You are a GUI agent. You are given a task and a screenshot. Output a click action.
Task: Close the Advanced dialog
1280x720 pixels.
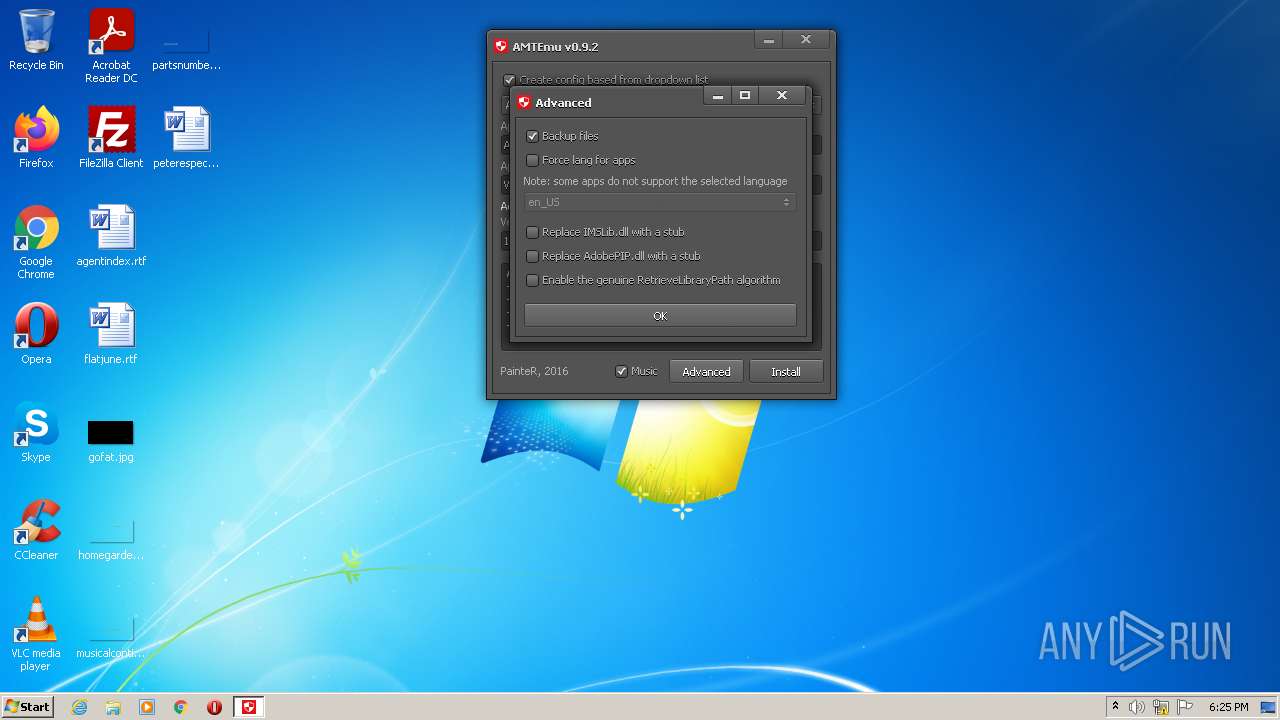point(782,95)
